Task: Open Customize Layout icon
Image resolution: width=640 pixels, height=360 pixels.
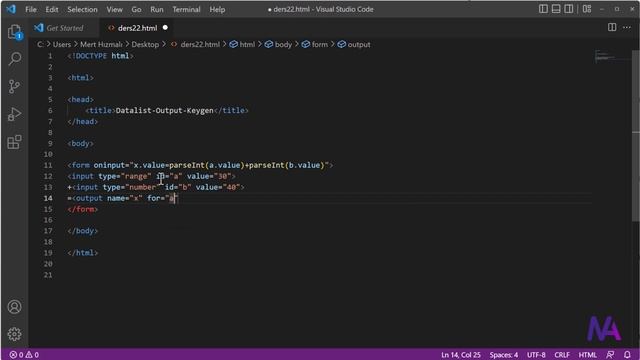Action: [587, 9]
